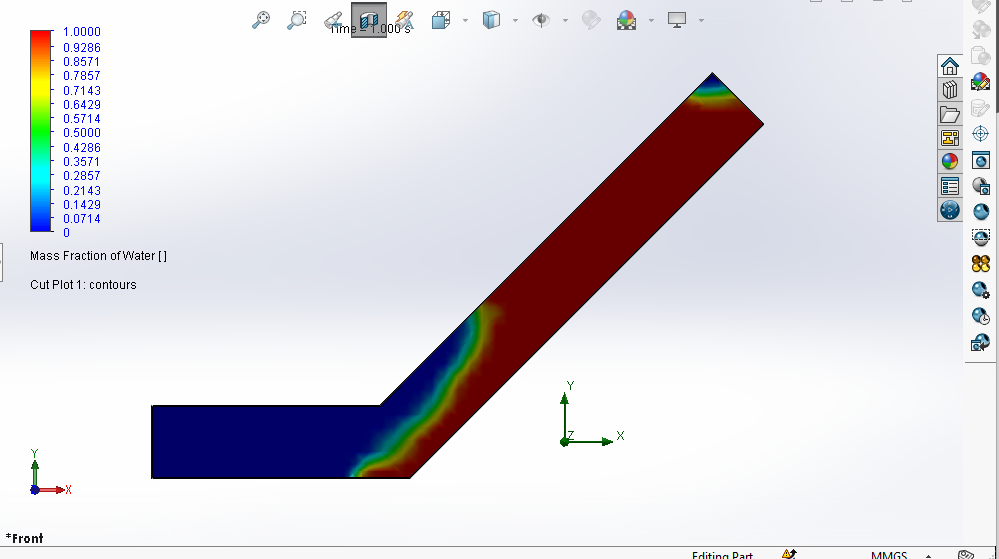This screenshot has width=999, height=559.
Task: Open render Options sphere-with-gear icon
Action: [x=981, y=290]
